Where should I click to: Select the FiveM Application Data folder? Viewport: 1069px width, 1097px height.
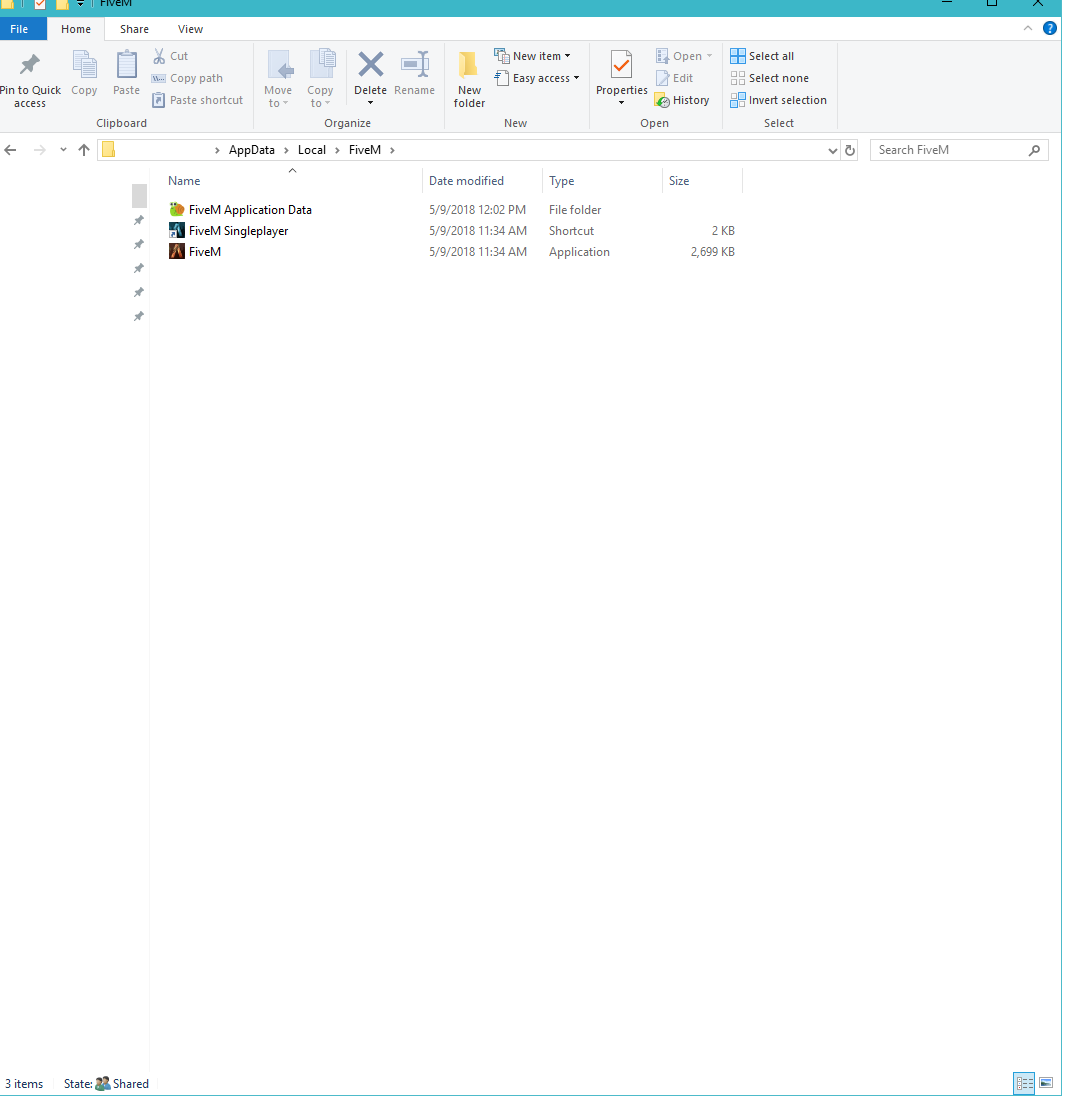click(250, 210)
